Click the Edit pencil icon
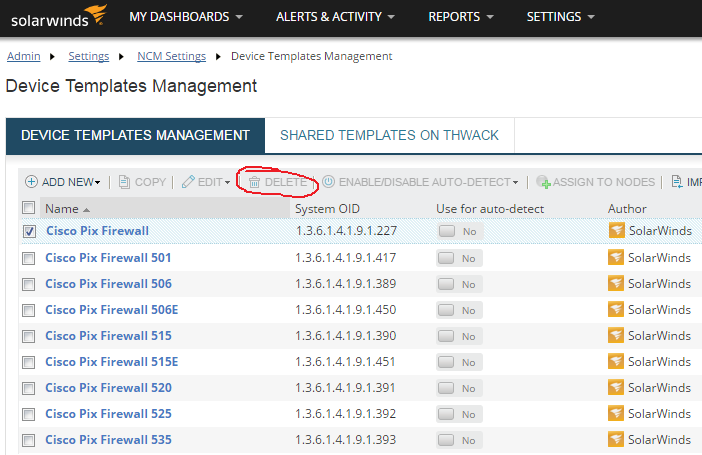The height and width of the screenshot is (455, 702). pyautogui.click(x=188, y=182)
